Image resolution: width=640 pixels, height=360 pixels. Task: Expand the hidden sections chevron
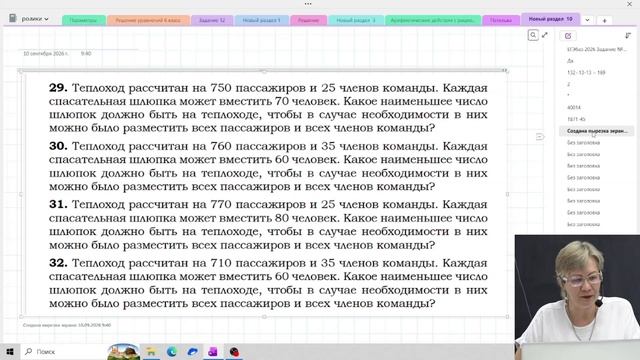587,20
